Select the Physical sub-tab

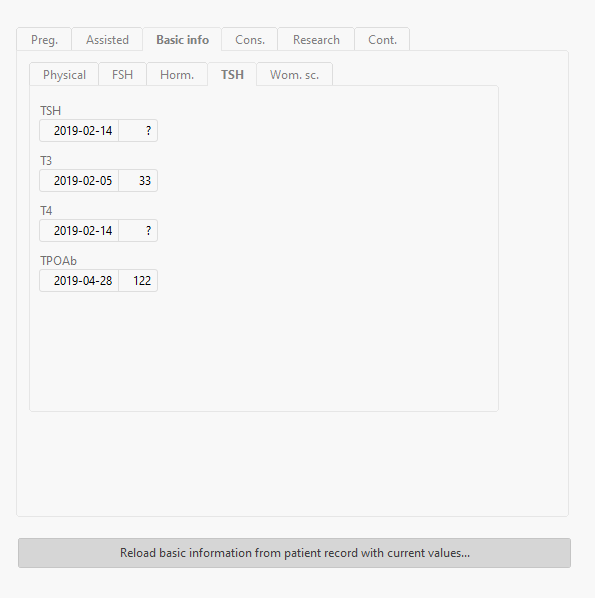pos(64,74)
